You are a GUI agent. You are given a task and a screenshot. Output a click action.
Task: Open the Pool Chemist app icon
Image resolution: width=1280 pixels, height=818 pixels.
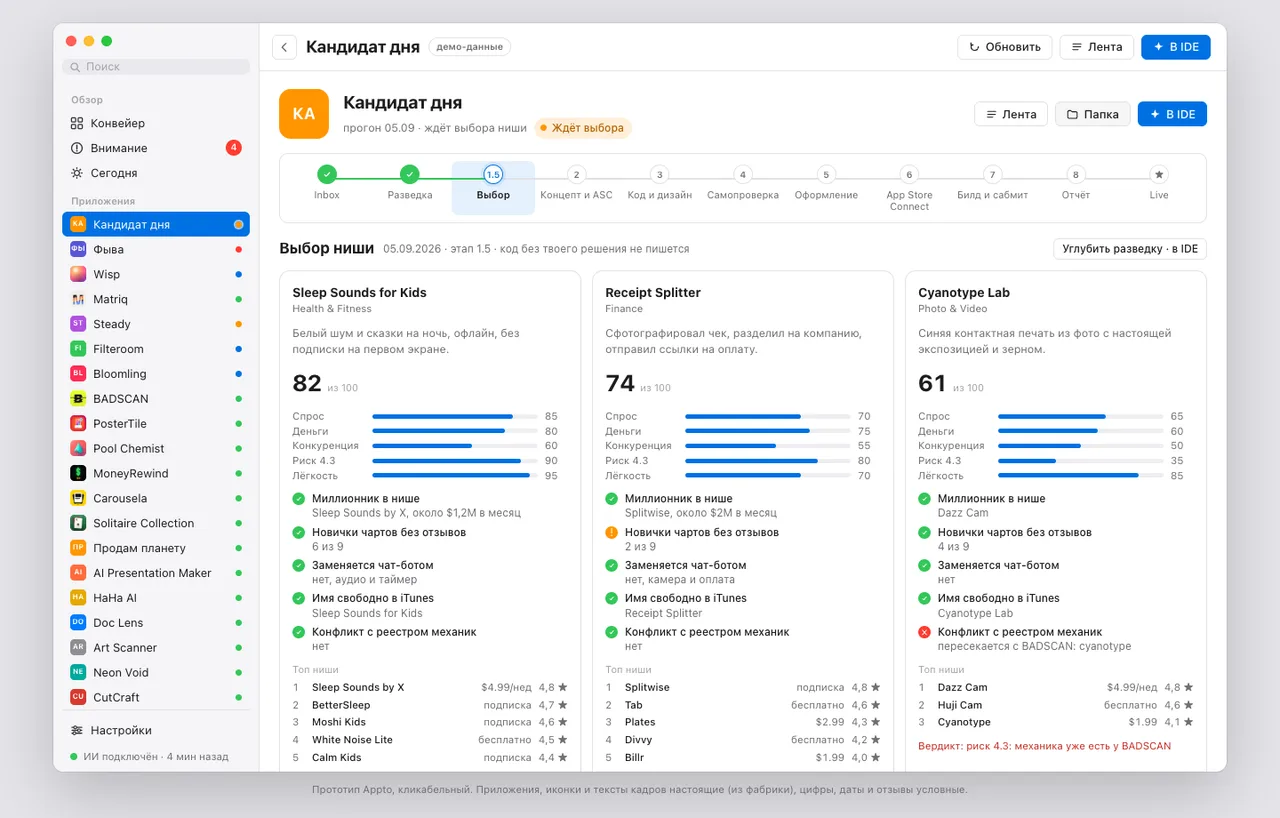coord(78,449)
